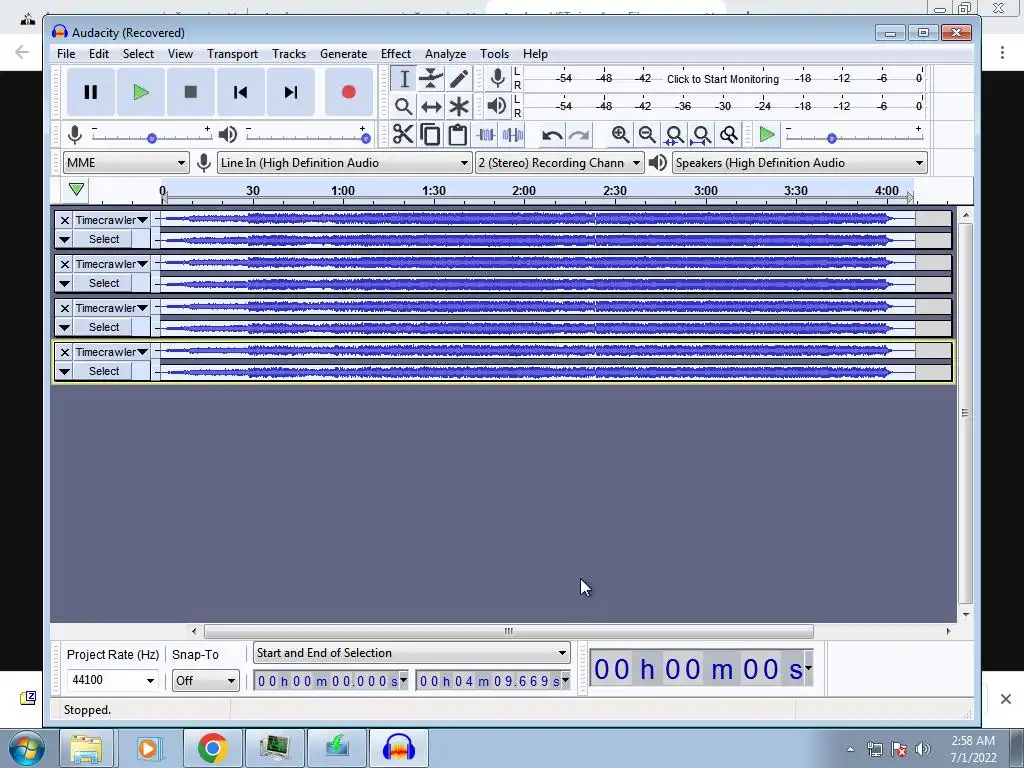The height and width of the screenshot is (768, 1024).
Task: Open the 2 (Stereo) Recording Channels dropdown
Action: point(560,163)
